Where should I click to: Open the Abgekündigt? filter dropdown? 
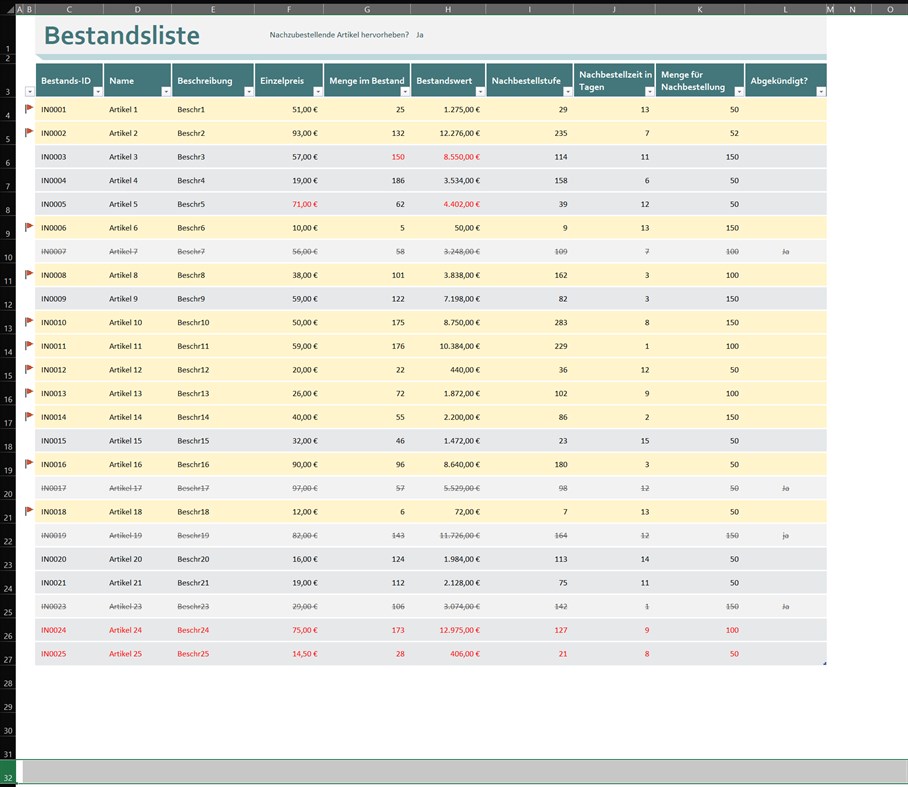coord(821,91)
